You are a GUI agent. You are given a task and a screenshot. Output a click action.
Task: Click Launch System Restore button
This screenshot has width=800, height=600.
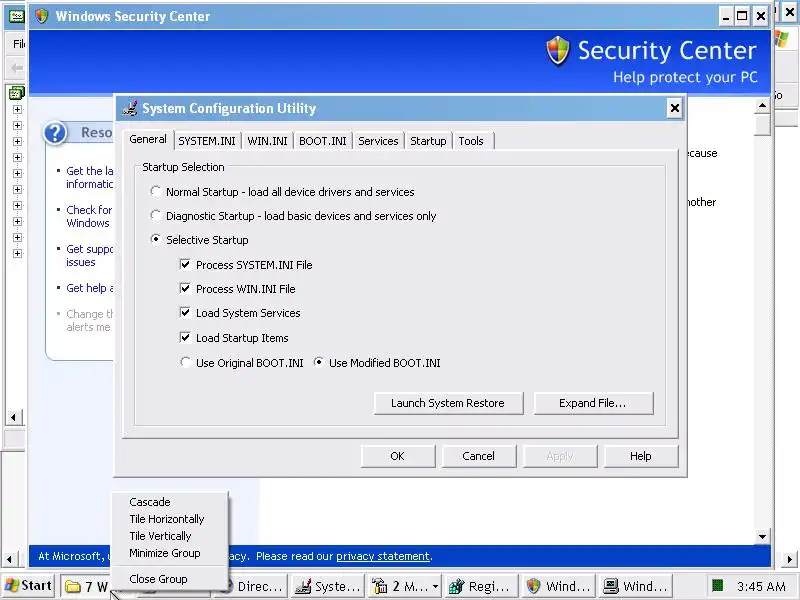(448, 403)
